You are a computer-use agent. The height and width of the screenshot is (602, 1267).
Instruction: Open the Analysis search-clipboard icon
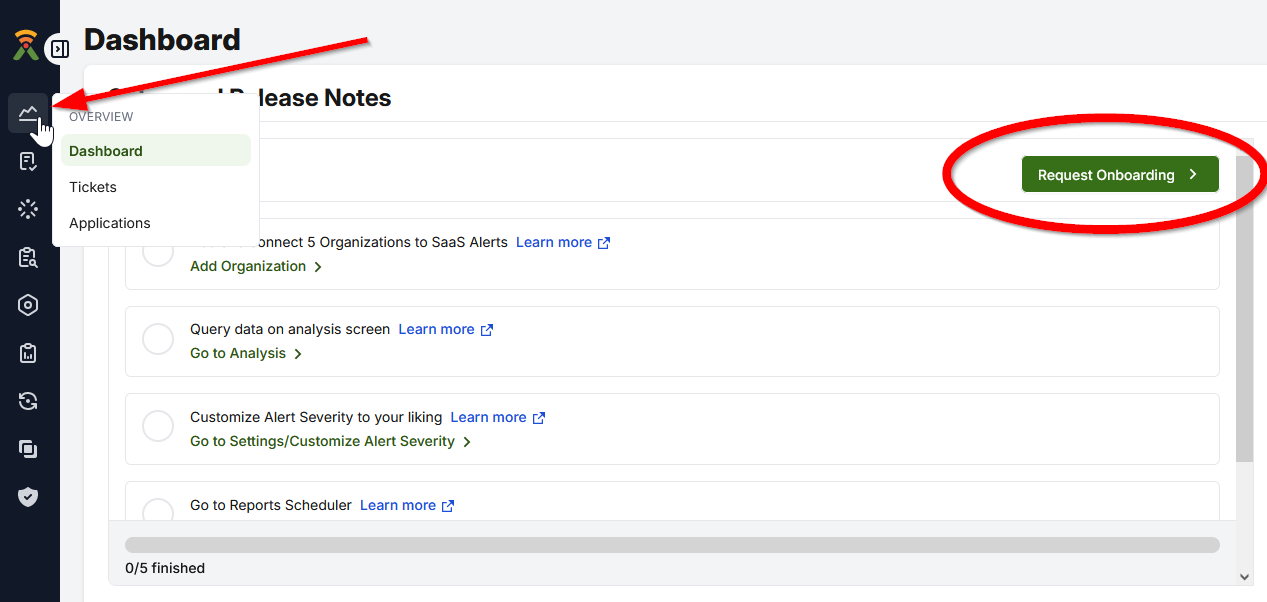tap(28, 257)
